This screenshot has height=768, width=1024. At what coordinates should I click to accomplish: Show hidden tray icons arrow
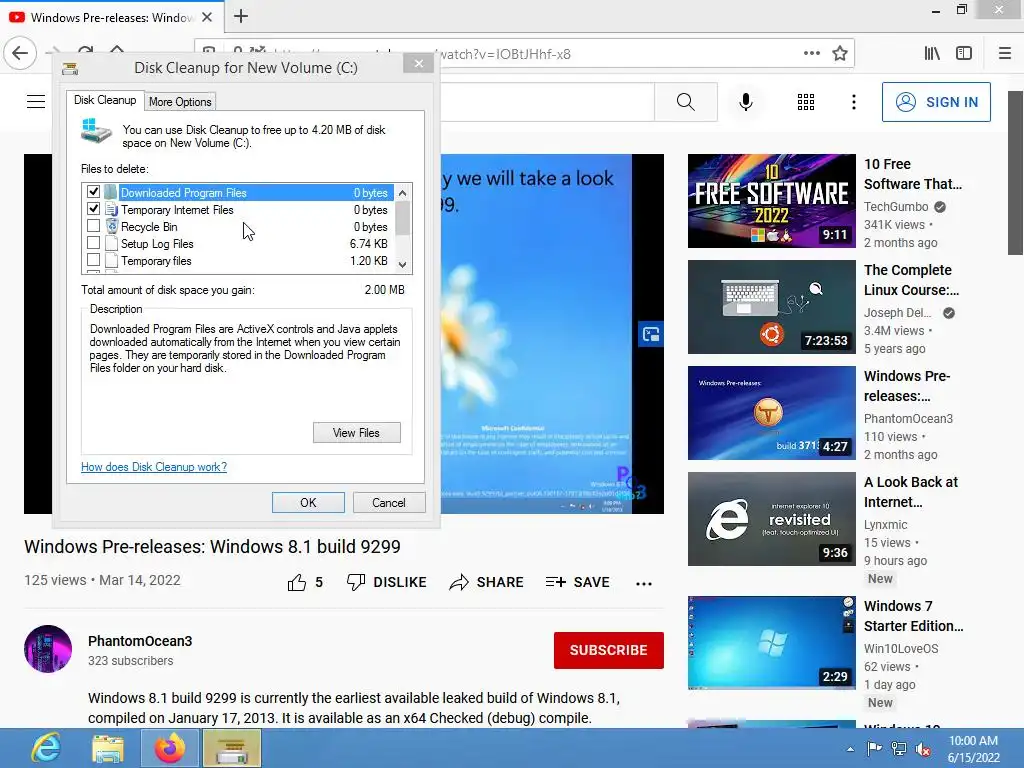(850, 749)
